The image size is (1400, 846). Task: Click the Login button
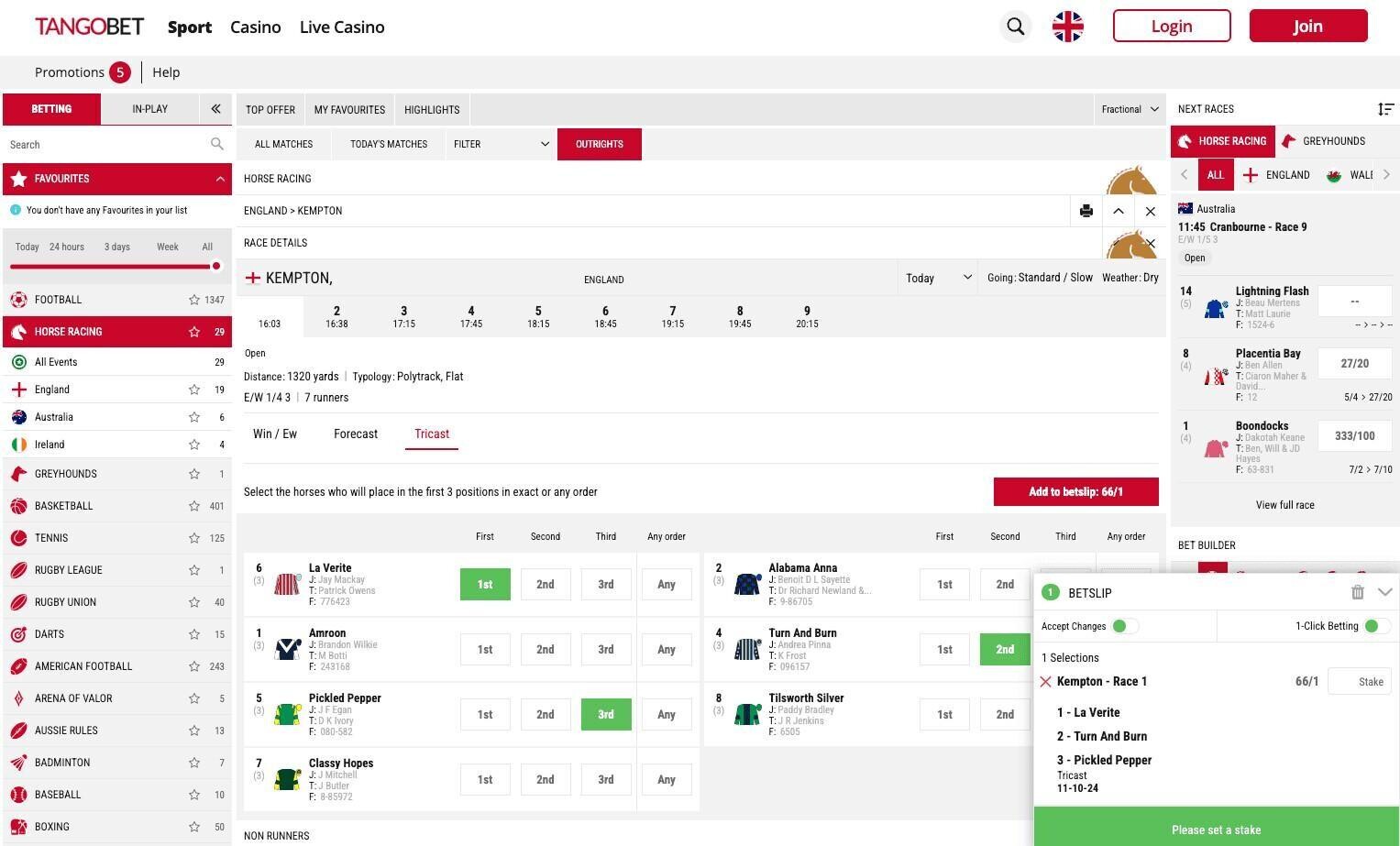(x=1172, y=26)
